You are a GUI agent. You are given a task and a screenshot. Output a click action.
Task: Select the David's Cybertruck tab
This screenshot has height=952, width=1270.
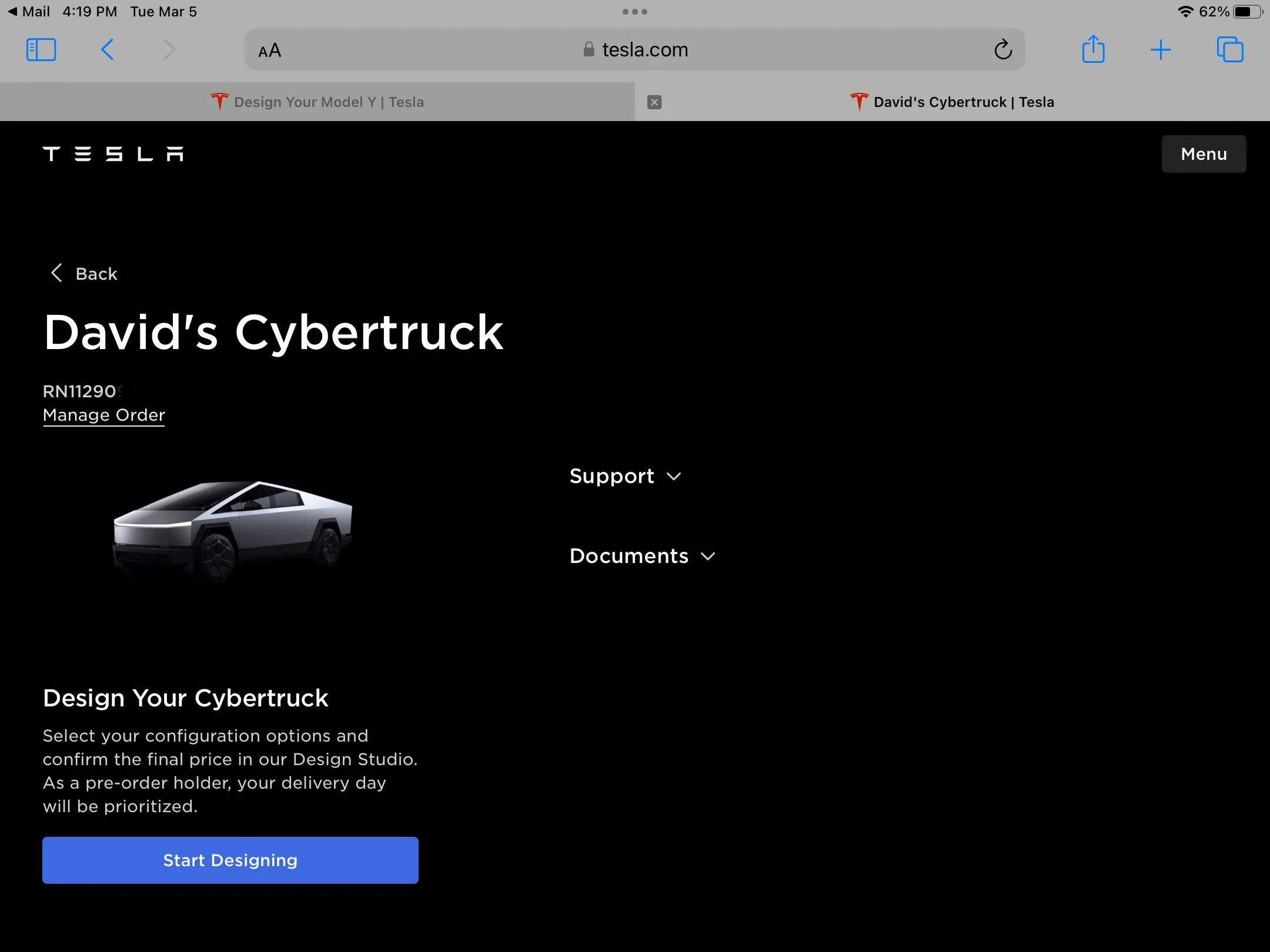952,102
